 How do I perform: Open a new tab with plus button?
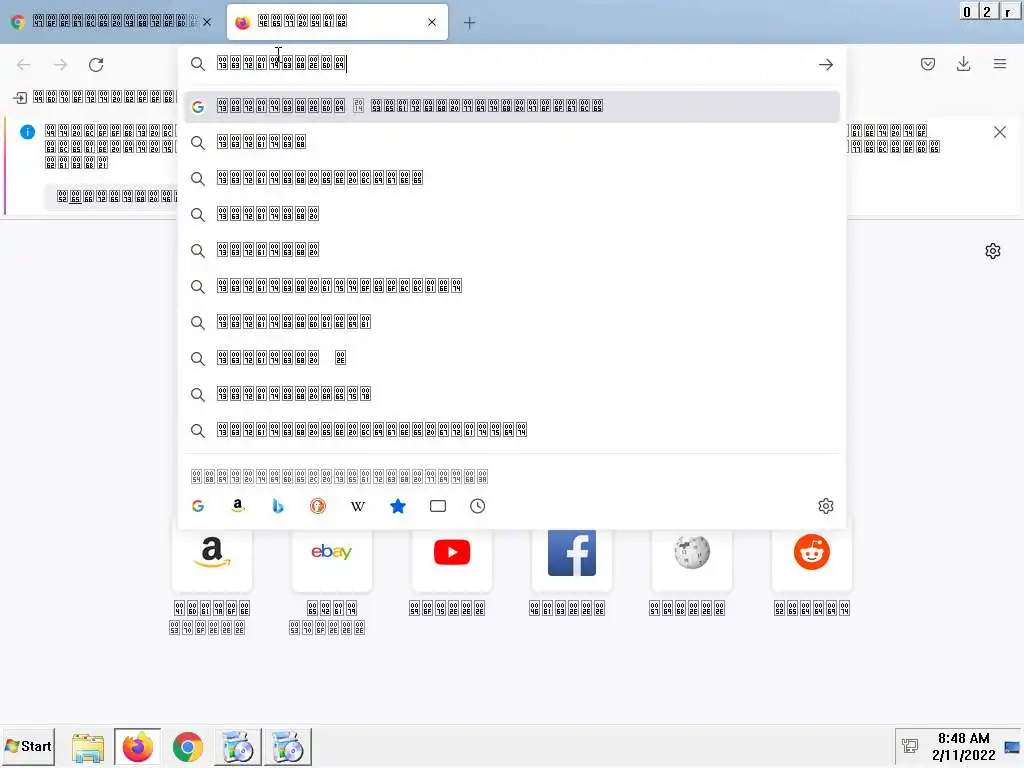coord(469,23)
